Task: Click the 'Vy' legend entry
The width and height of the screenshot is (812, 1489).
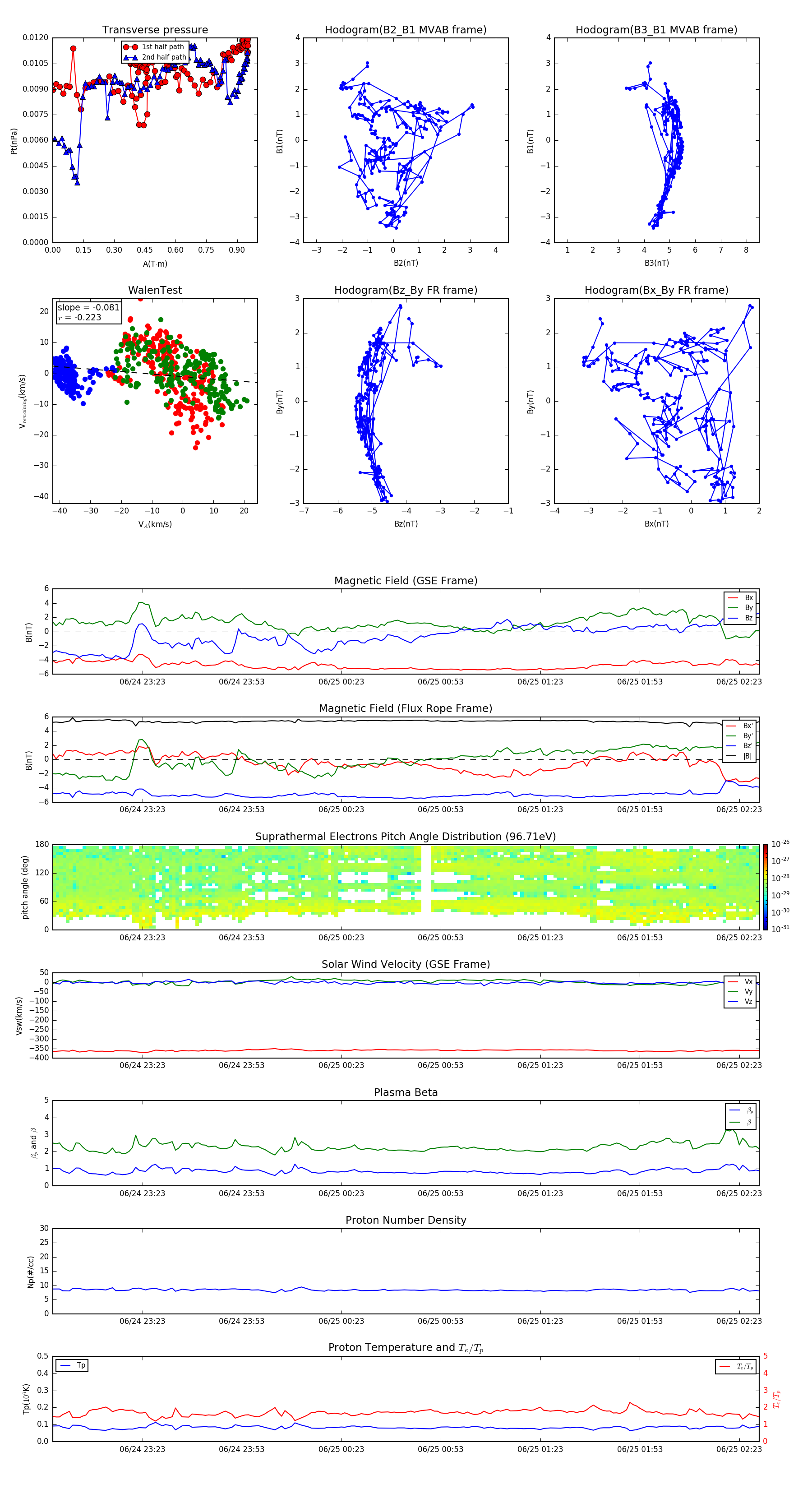Action: tap(741, 991)
